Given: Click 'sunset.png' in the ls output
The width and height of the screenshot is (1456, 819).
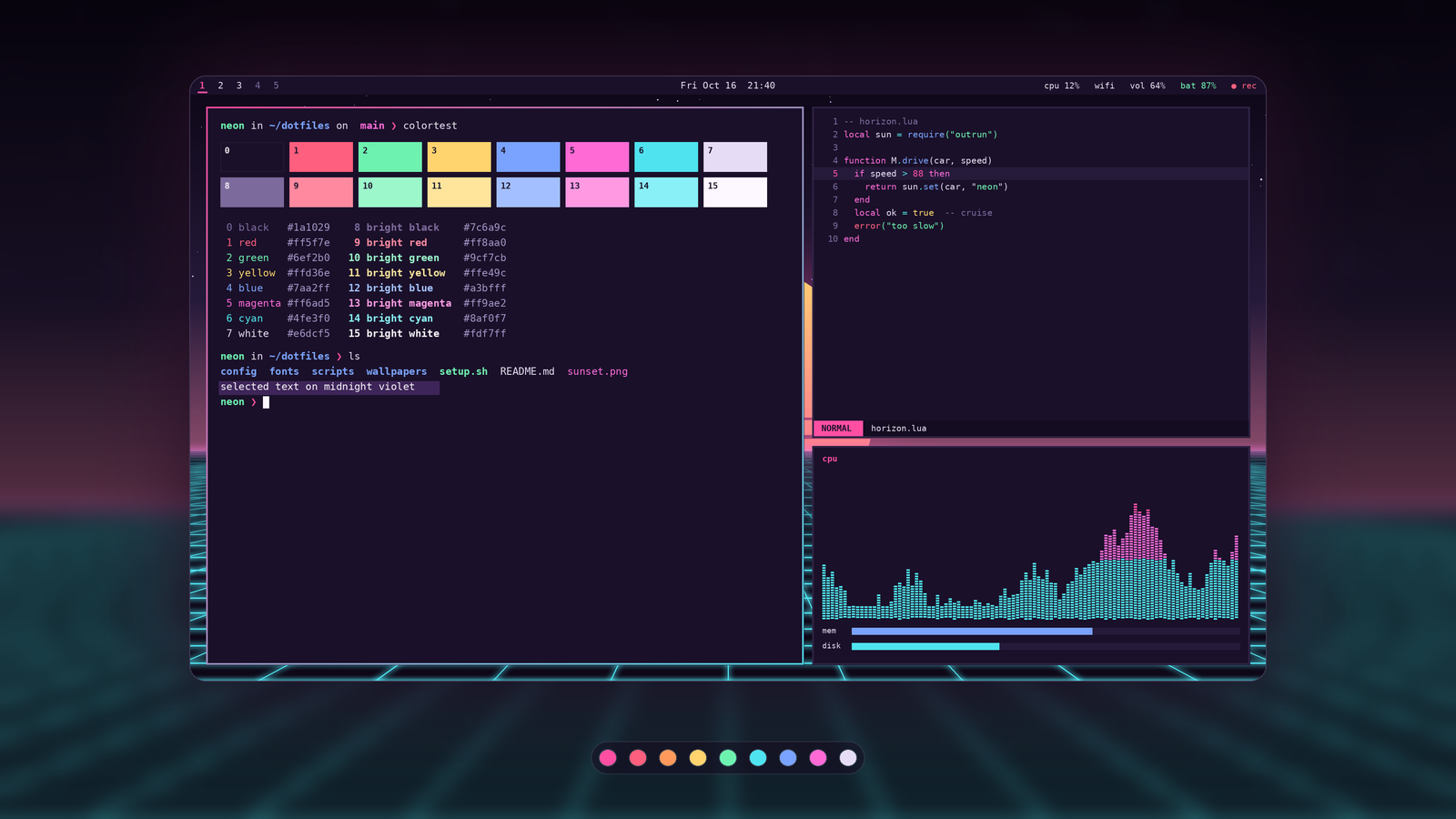Looking at the screenshot, I should (x=597, y=371).
